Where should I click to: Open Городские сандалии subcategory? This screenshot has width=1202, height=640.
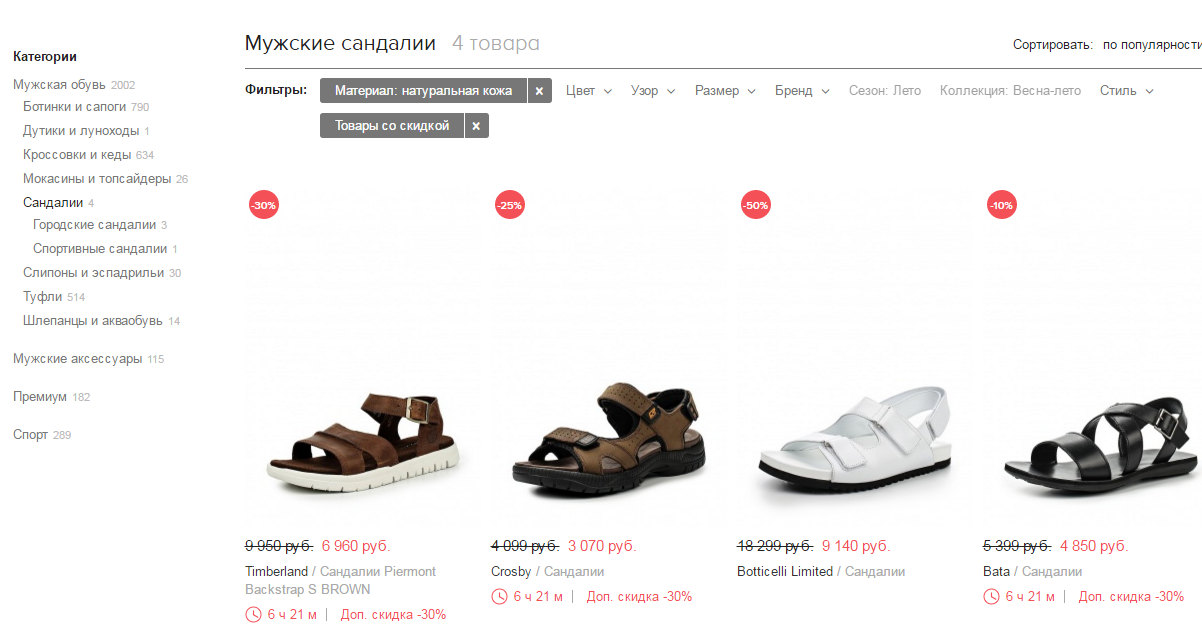pos(94,225)
